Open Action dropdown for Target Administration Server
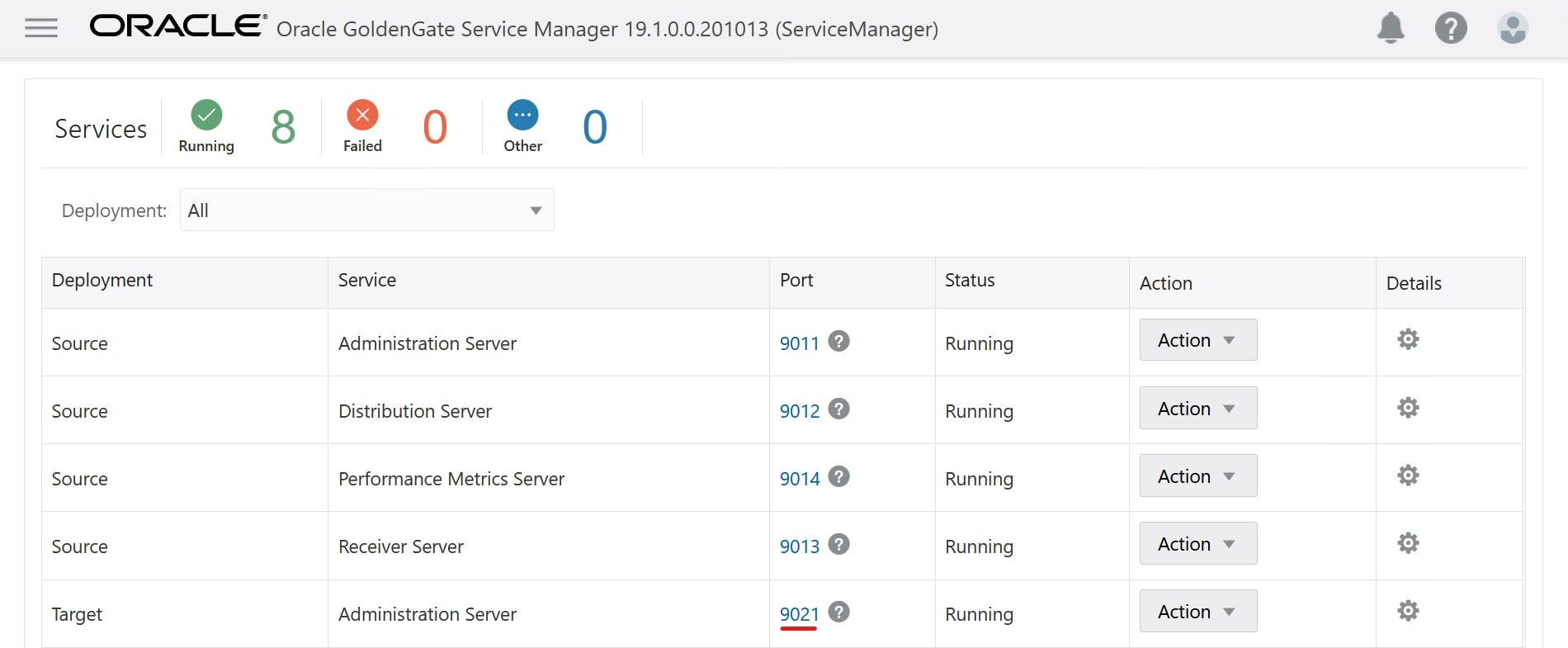Viewport: 1568px width, 648px height. point(1197,612)
